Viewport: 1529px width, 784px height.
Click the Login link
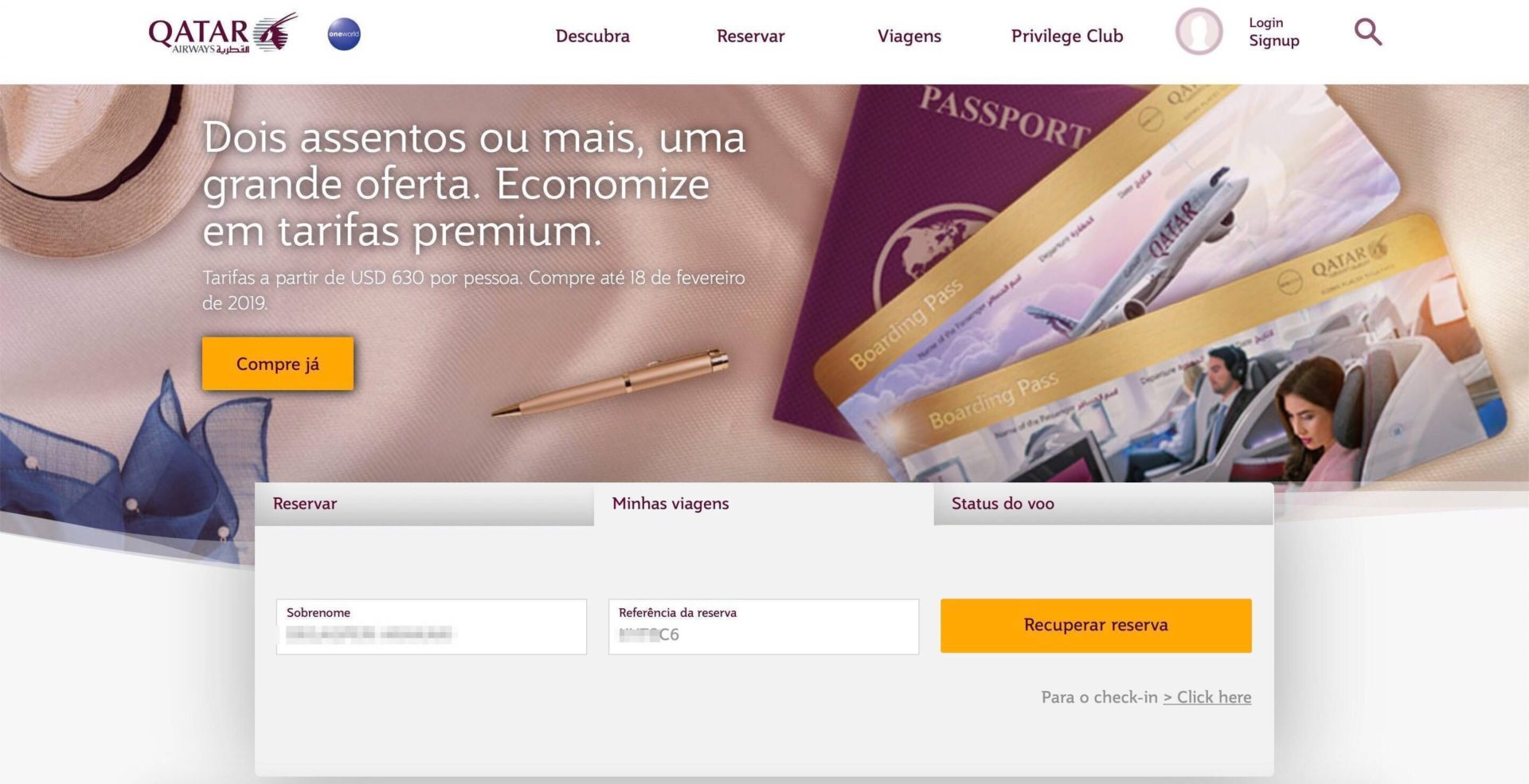(1266, 23)
